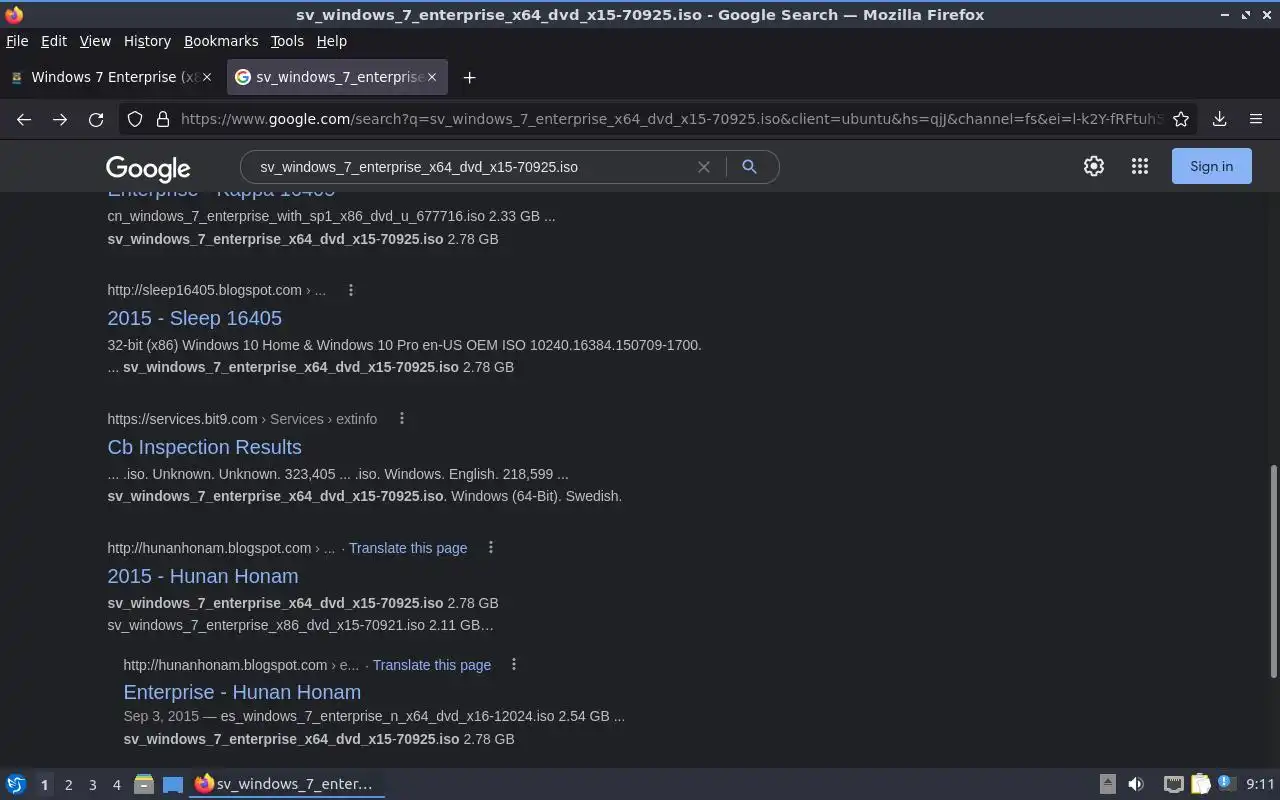Go forward one page

click(60, 119)
